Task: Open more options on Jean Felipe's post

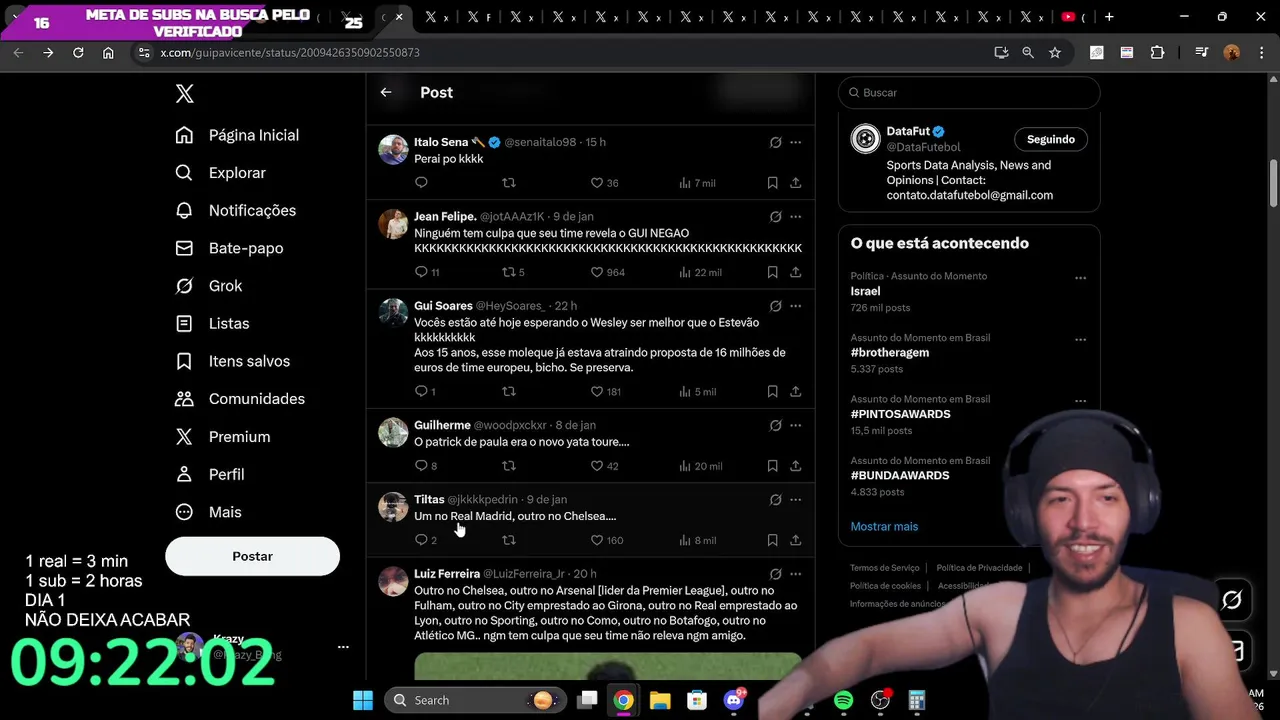Action: point(795,217)
